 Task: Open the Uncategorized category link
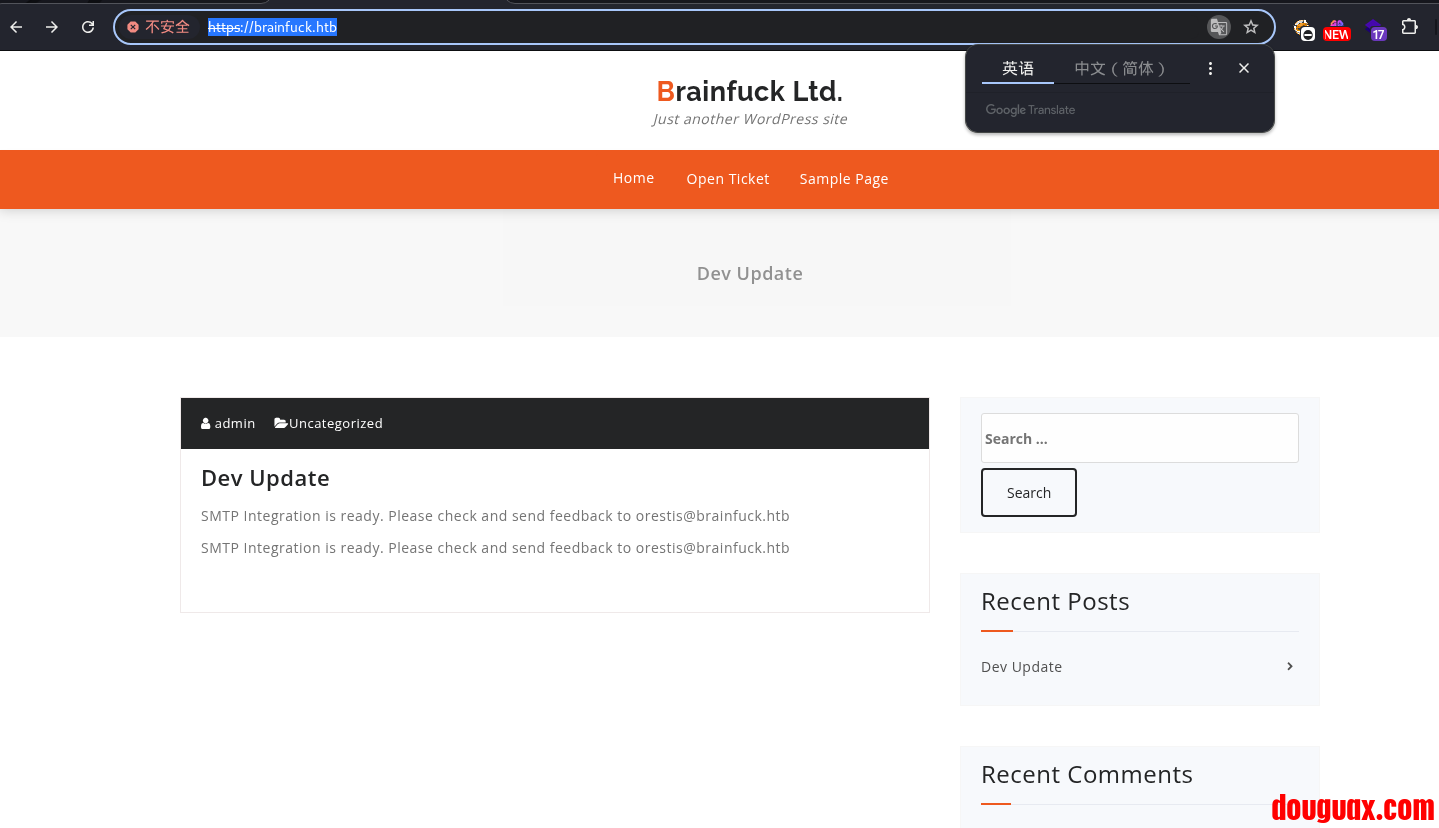point(335,423)
